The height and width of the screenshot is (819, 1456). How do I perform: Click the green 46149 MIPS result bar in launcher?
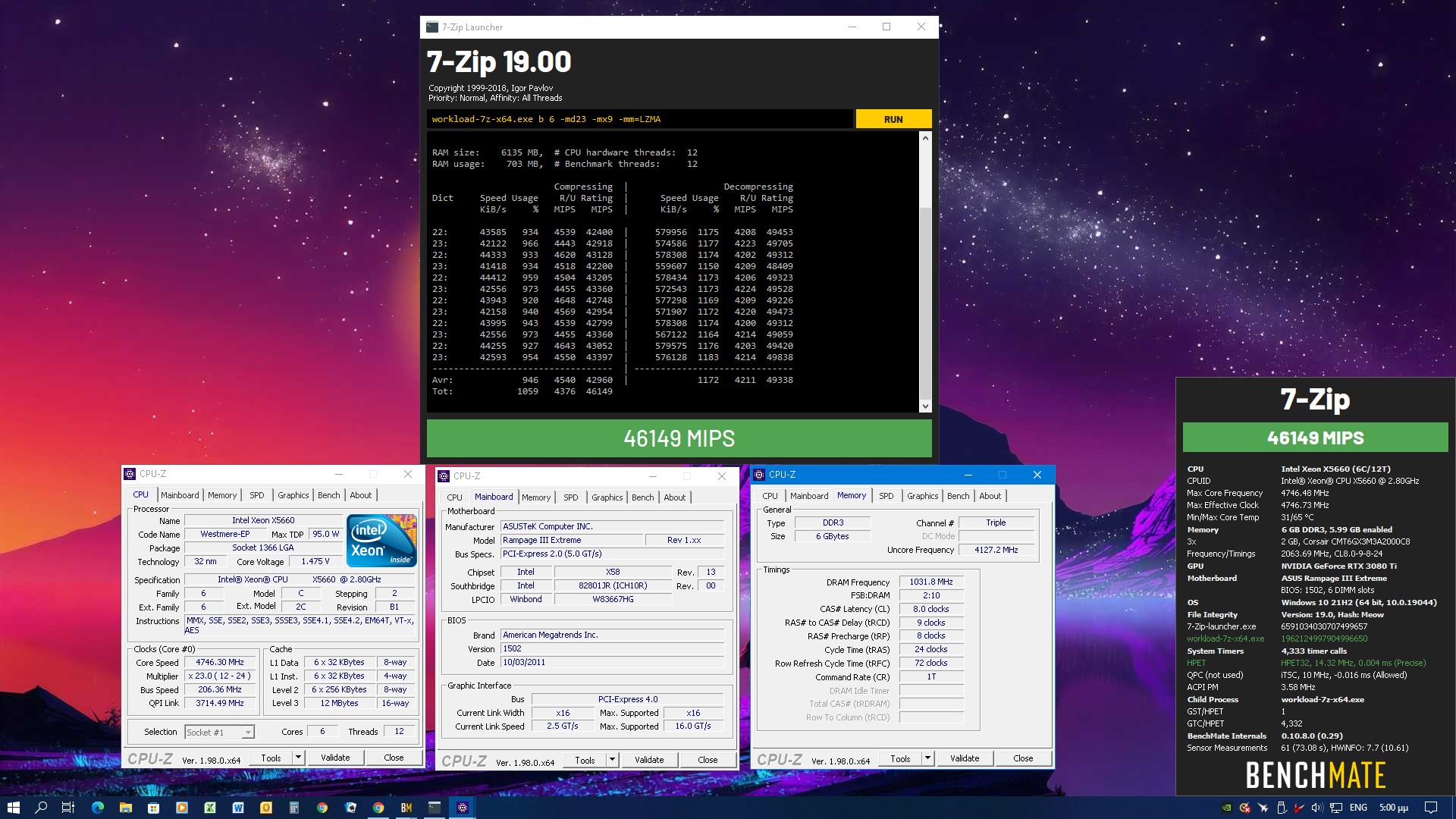tap(679, 438)
